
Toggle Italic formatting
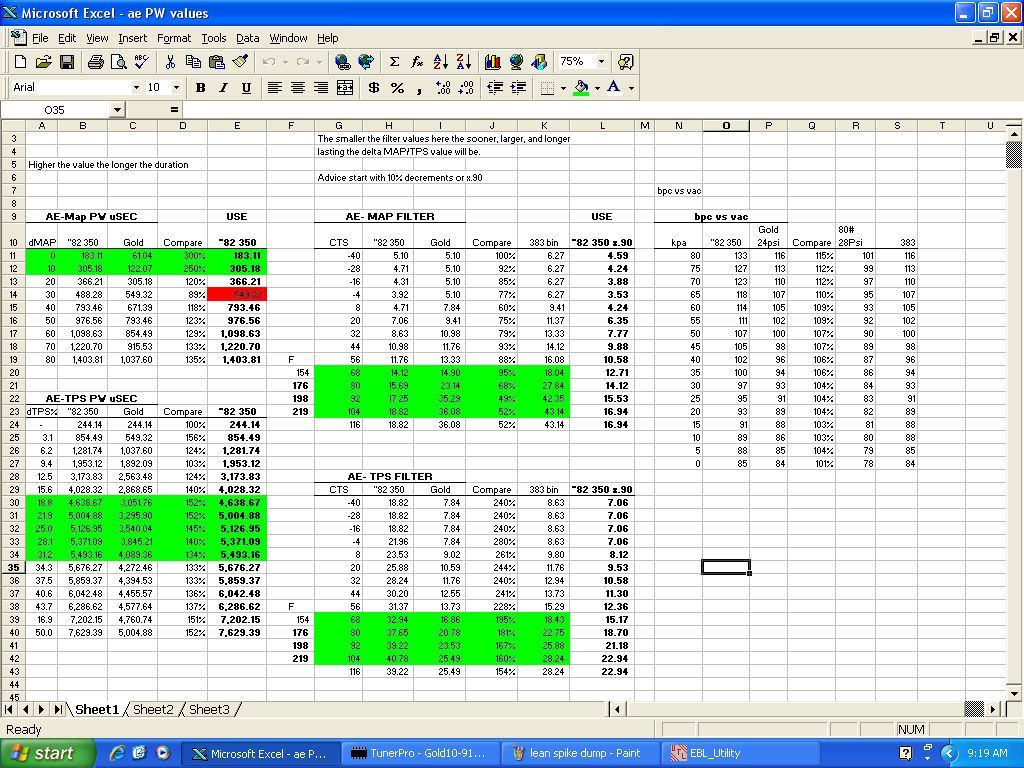point(223,88)
